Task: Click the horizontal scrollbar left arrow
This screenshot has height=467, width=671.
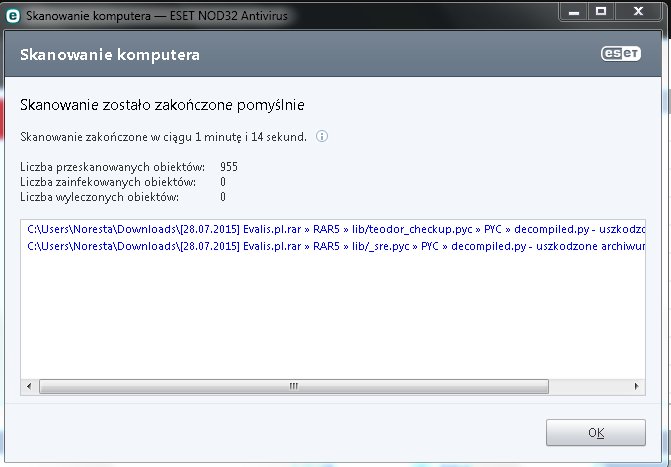Action: click(x=29, y=386)
